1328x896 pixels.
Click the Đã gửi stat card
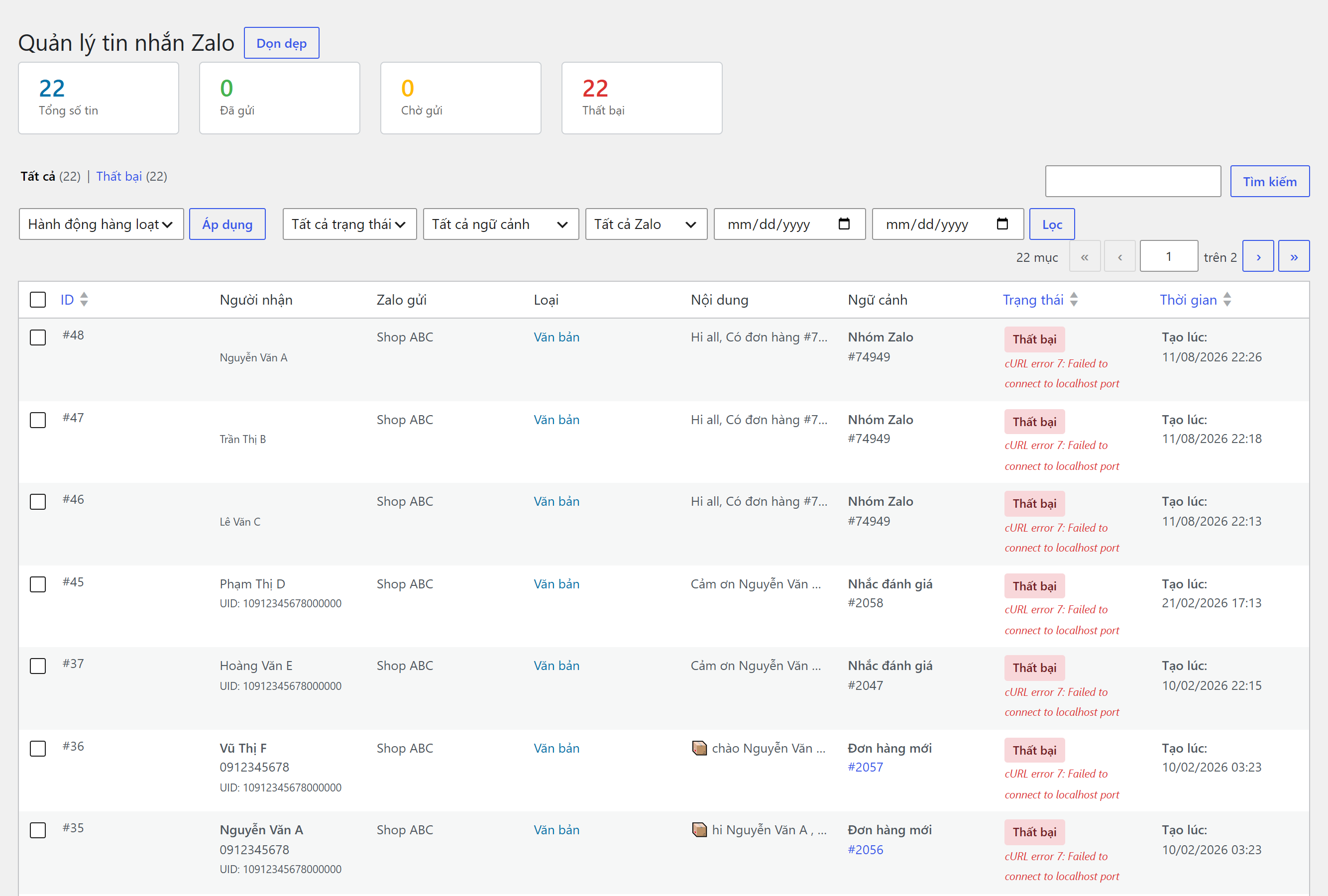point(279,98)
